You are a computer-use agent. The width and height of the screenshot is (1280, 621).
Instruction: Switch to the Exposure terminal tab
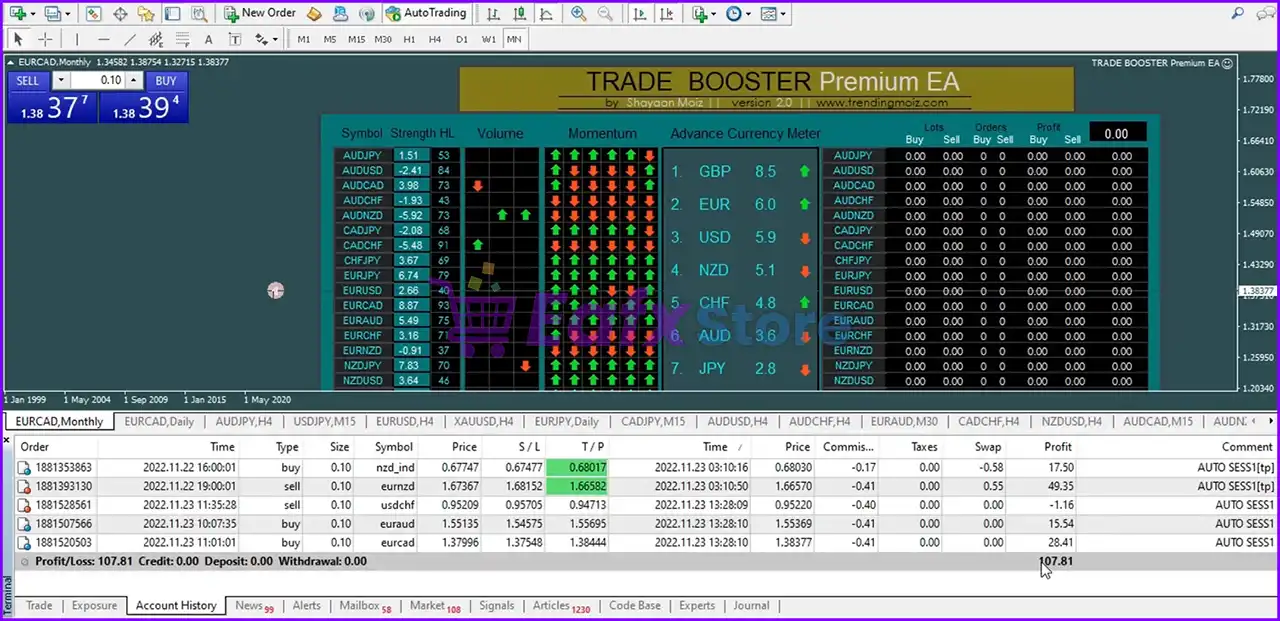[95, 606]
